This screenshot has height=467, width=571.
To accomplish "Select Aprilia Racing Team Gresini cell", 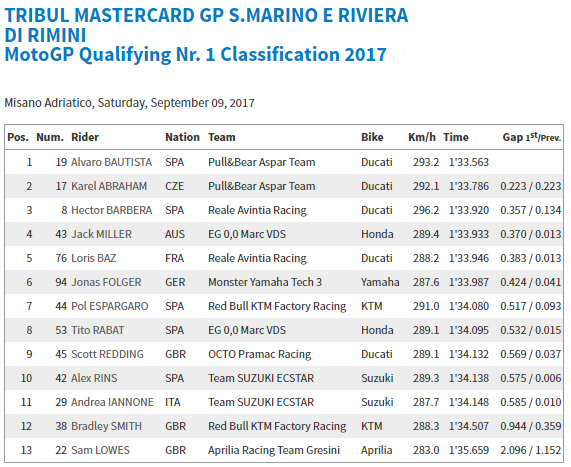I will click(273, 450).
